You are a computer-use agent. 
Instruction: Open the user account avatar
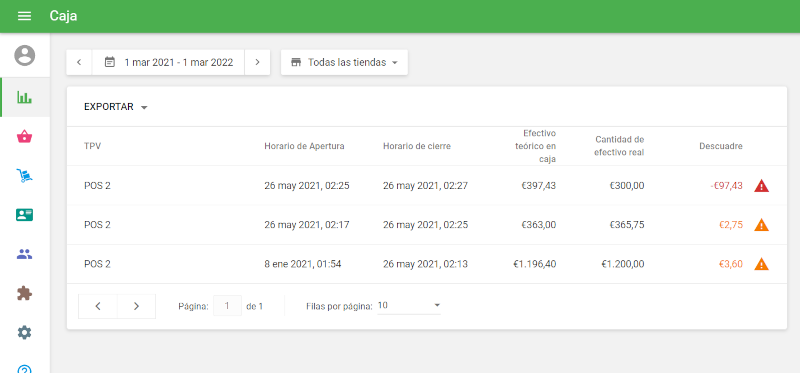click(24, 55)
